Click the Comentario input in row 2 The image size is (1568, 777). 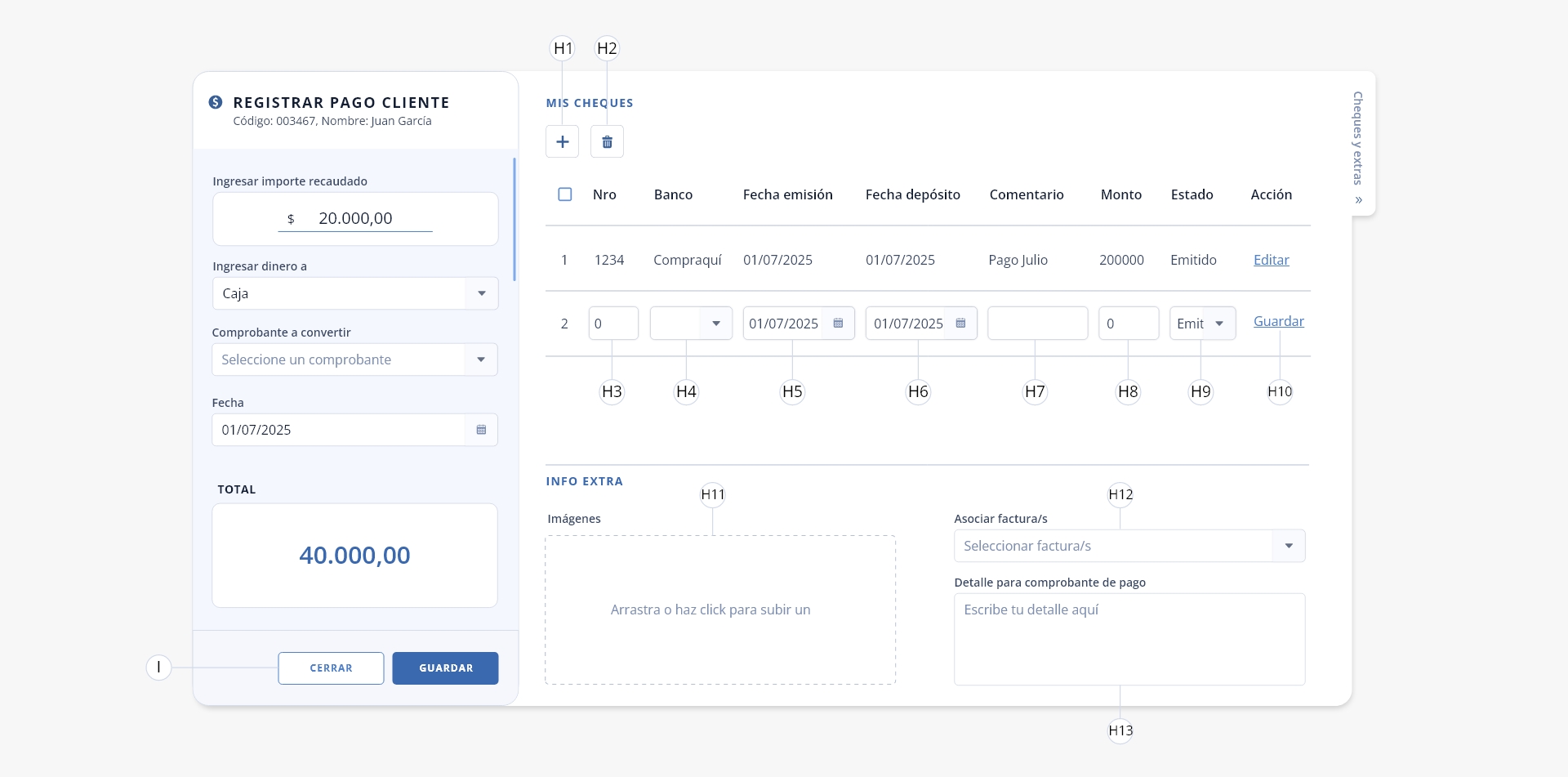click(x=1037, y=324)
